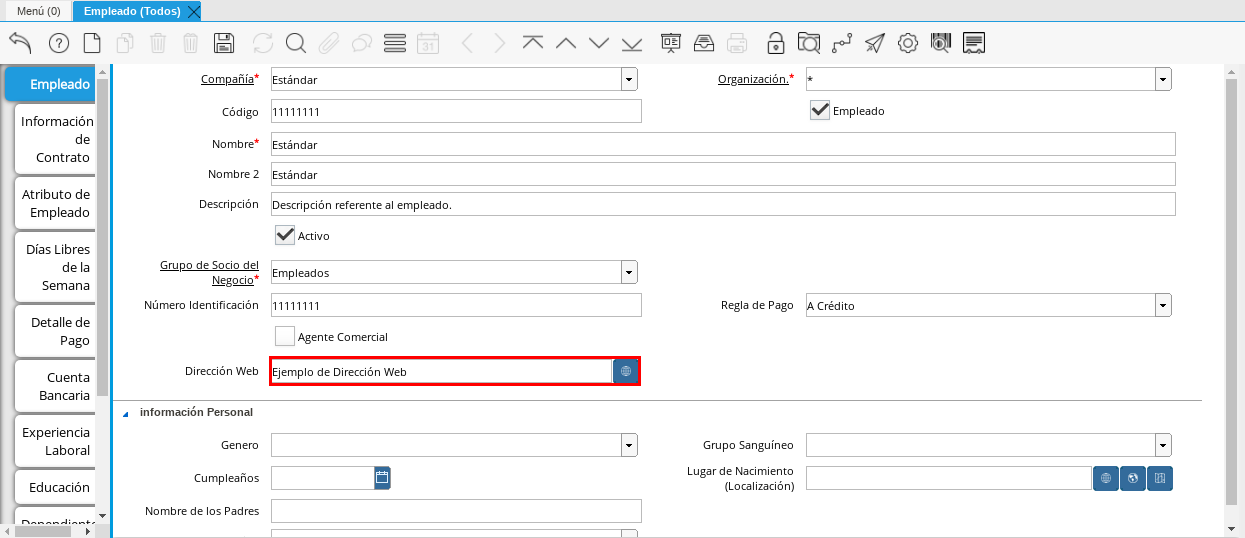Open Días Libres de la Semana tab
Viewport: 1245px width, 538px height.
coord(56,267)
